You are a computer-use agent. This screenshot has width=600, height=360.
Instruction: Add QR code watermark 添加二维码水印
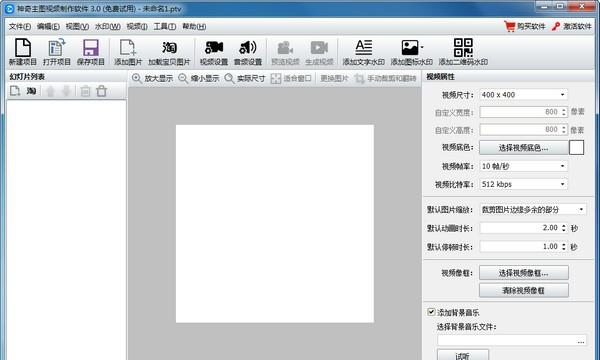463,52
